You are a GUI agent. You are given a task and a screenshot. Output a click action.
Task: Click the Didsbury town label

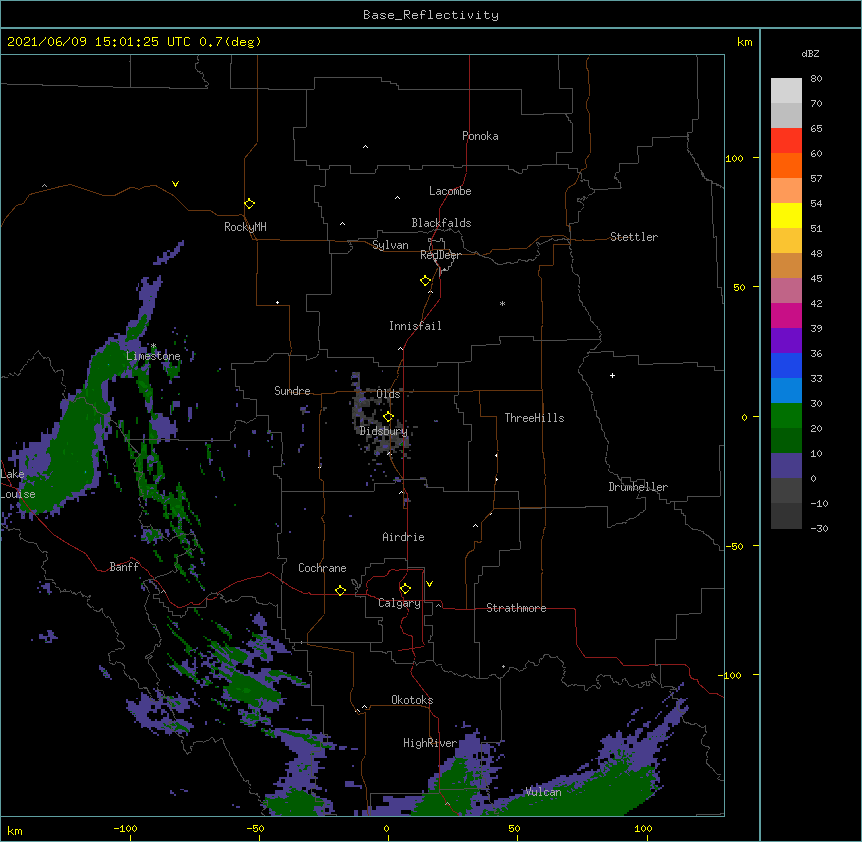384,431
